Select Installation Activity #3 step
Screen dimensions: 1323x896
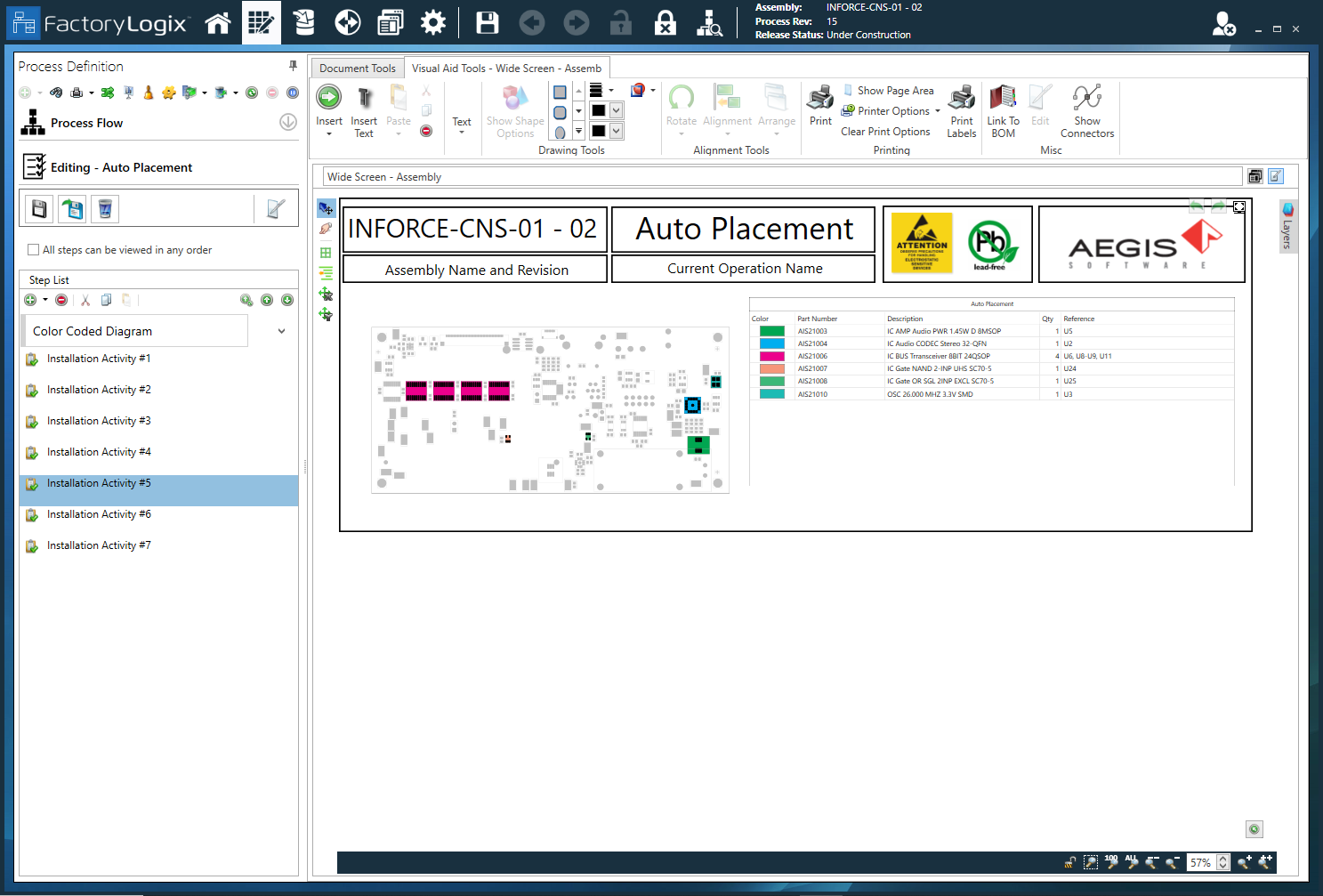(99, 421)
